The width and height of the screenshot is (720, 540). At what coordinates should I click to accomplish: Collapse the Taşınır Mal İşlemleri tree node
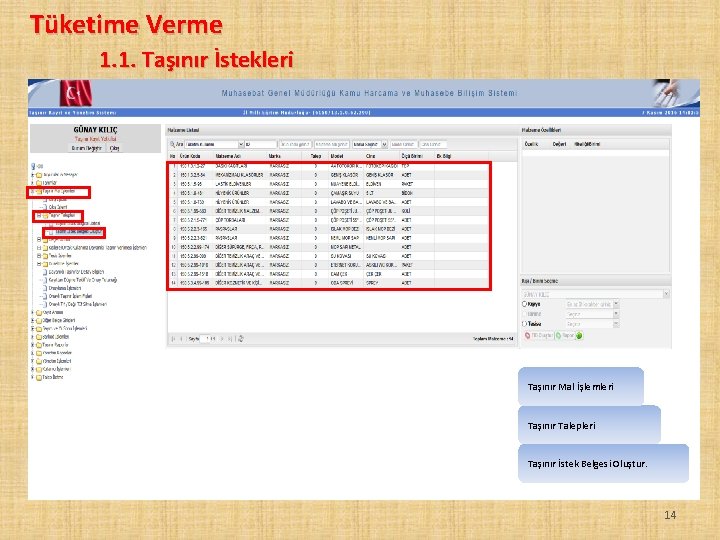point(33,191)
